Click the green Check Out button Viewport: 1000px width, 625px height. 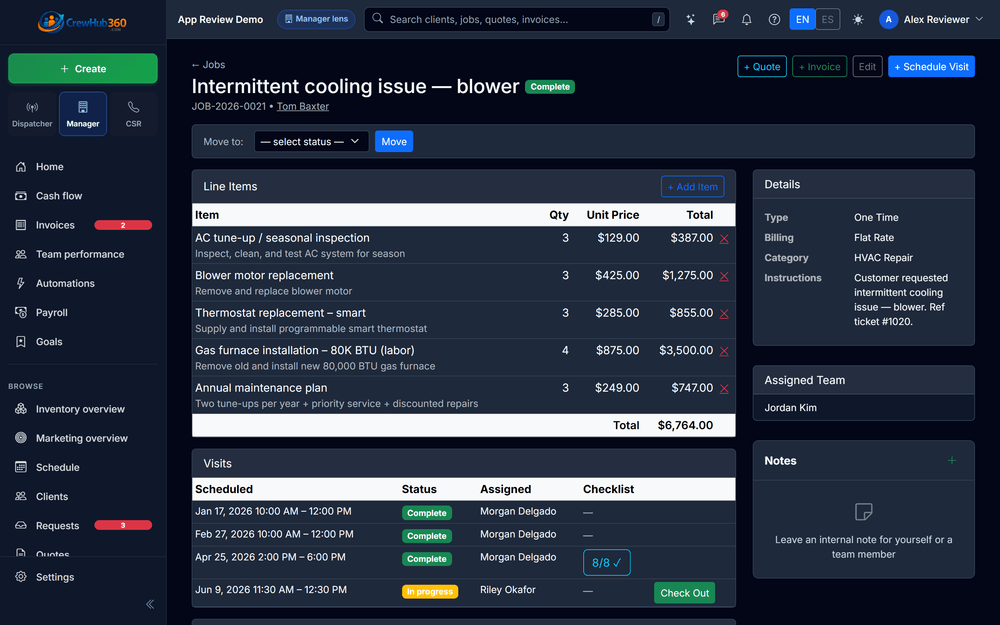click(x=684, y=592)
